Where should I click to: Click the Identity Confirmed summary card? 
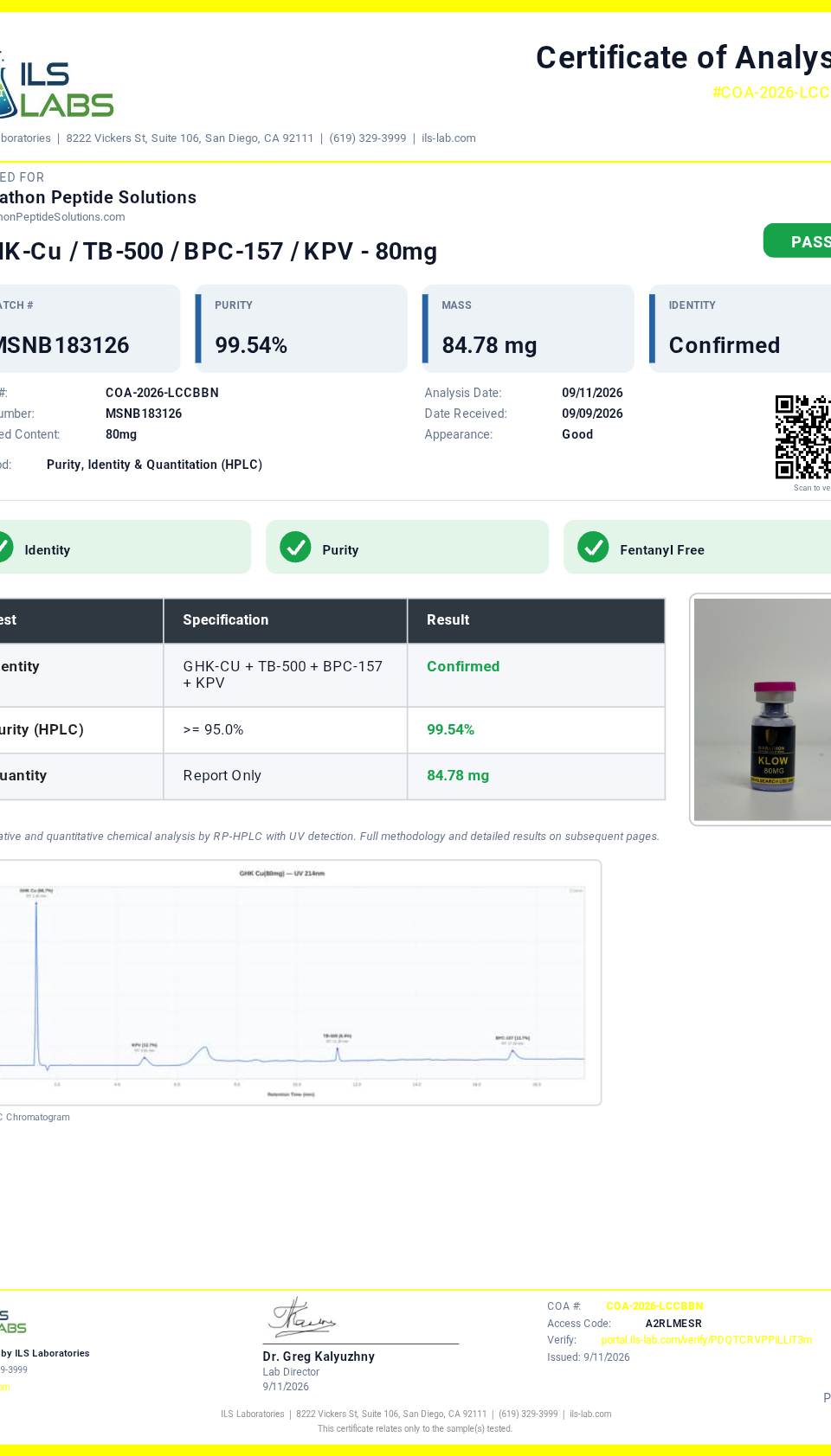(740, 329)
